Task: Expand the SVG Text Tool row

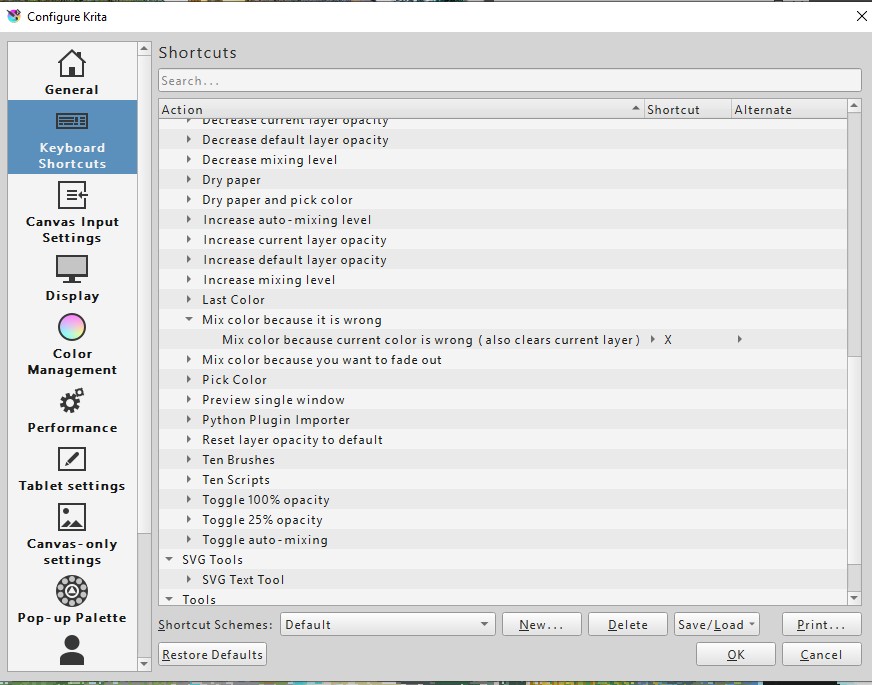Action: pos(189,579)
